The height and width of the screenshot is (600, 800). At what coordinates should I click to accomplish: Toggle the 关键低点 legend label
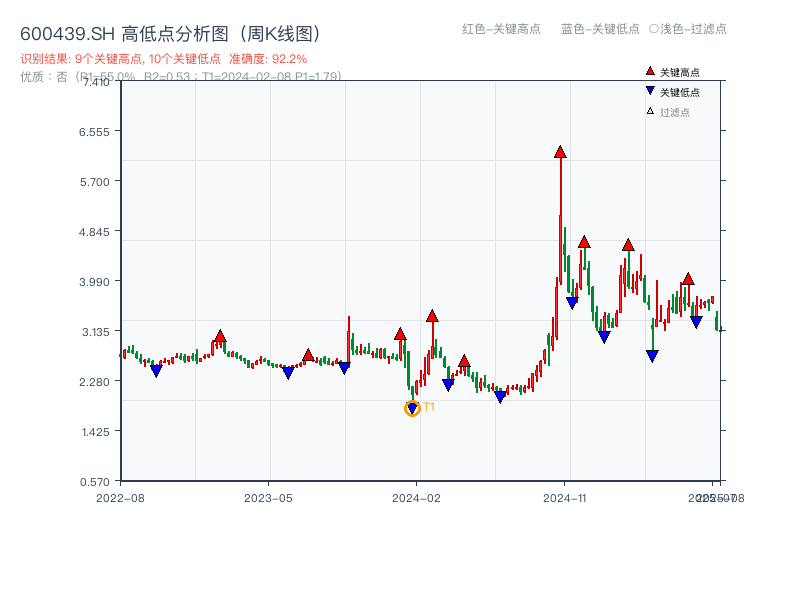point(680,92)
